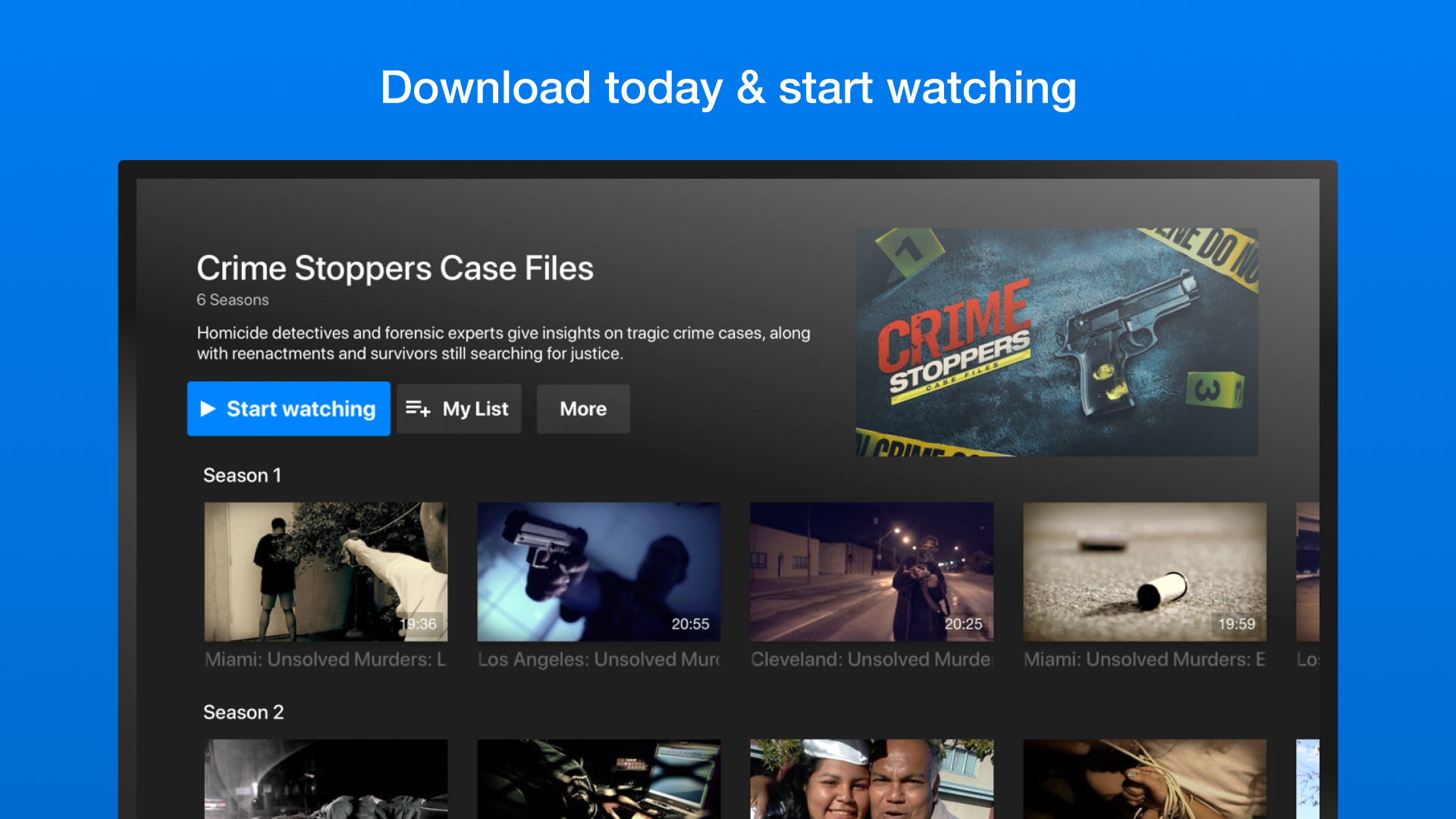Screen dimensions: 1456x819
Task: Click the 20:55 duration badge on the Los Angeles episode
Action: 689,625
